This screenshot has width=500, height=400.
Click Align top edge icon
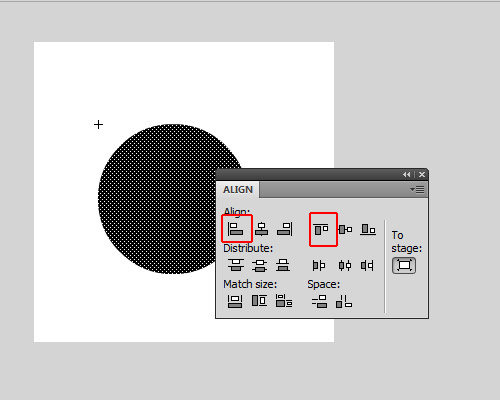321,229
